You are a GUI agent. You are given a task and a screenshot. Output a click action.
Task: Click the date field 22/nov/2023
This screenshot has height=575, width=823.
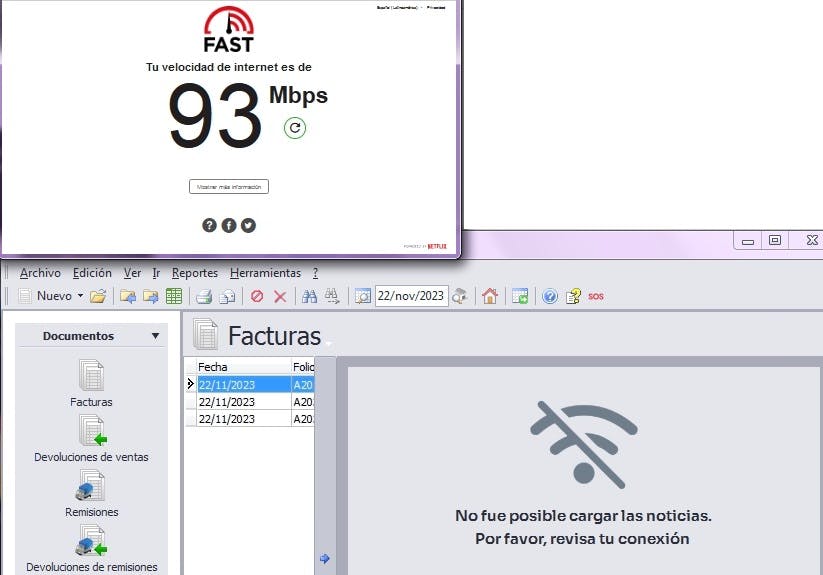[411, 296]
